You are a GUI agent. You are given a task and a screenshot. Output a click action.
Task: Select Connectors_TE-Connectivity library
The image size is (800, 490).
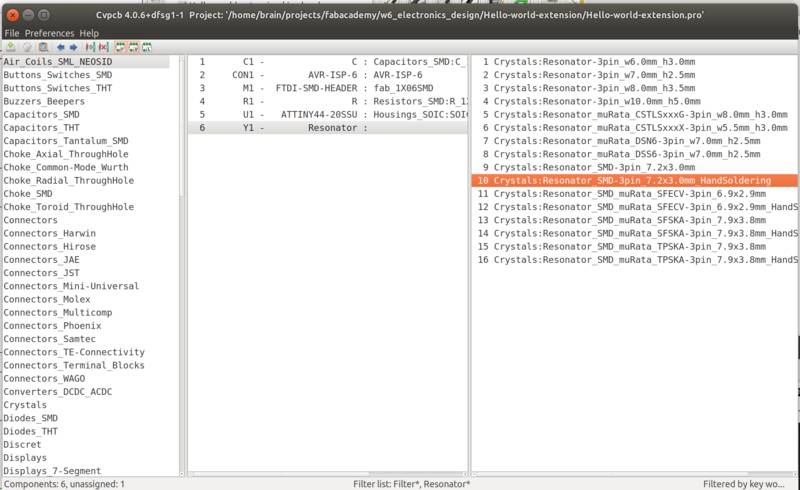(x=74, y=352)
